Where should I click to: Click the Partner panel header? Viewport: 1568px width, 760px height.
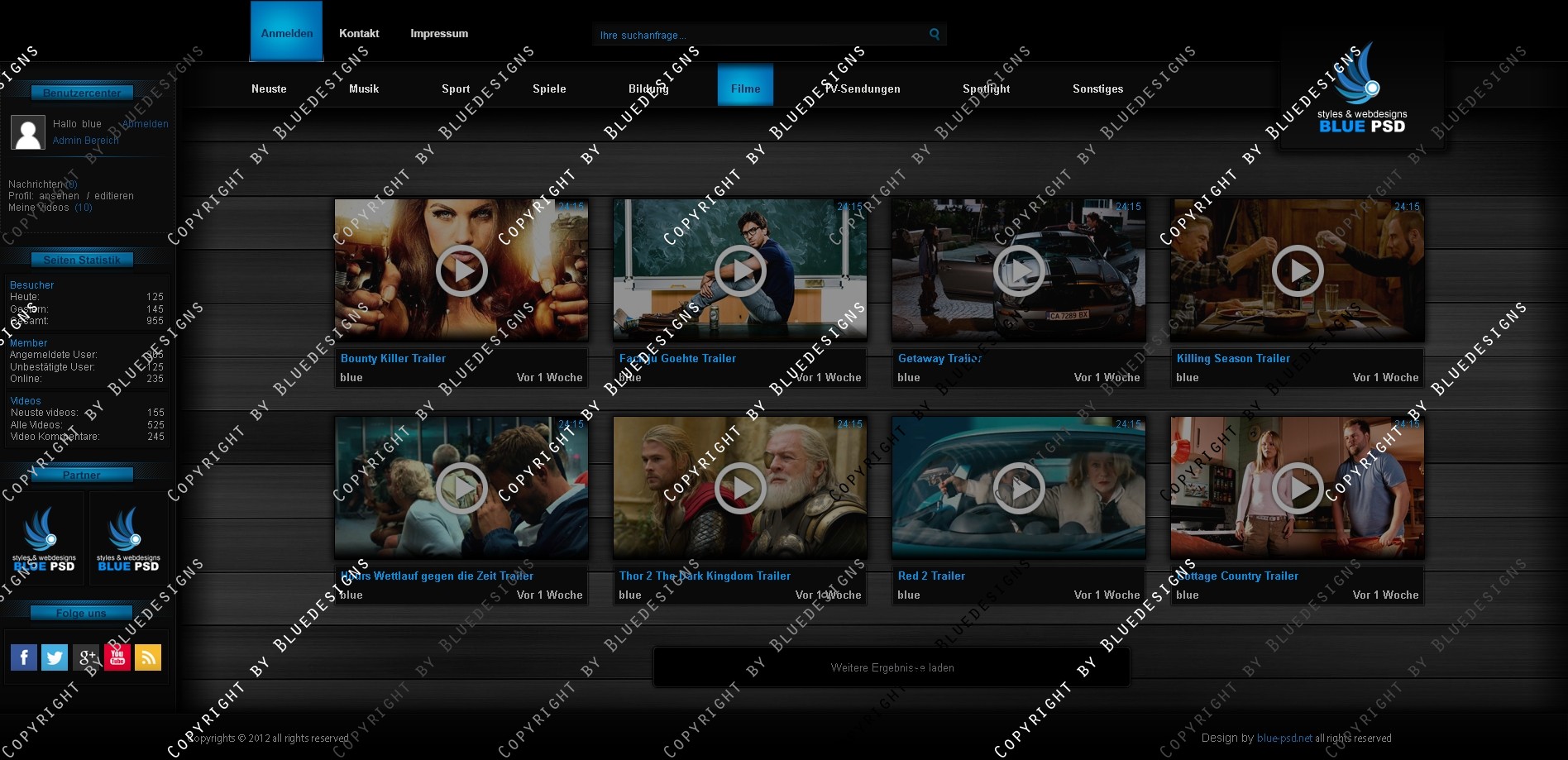[x=82, y=475]
